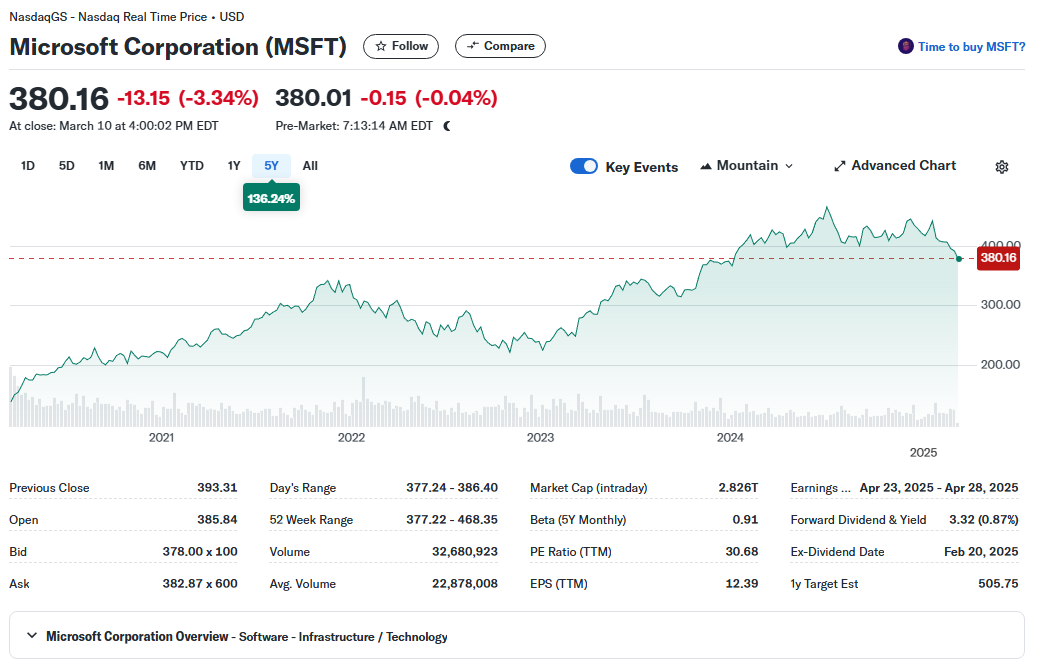Click the 2025 axis label
The height and width of the screenshot is (666, 1047).
[x=923, y=453]
